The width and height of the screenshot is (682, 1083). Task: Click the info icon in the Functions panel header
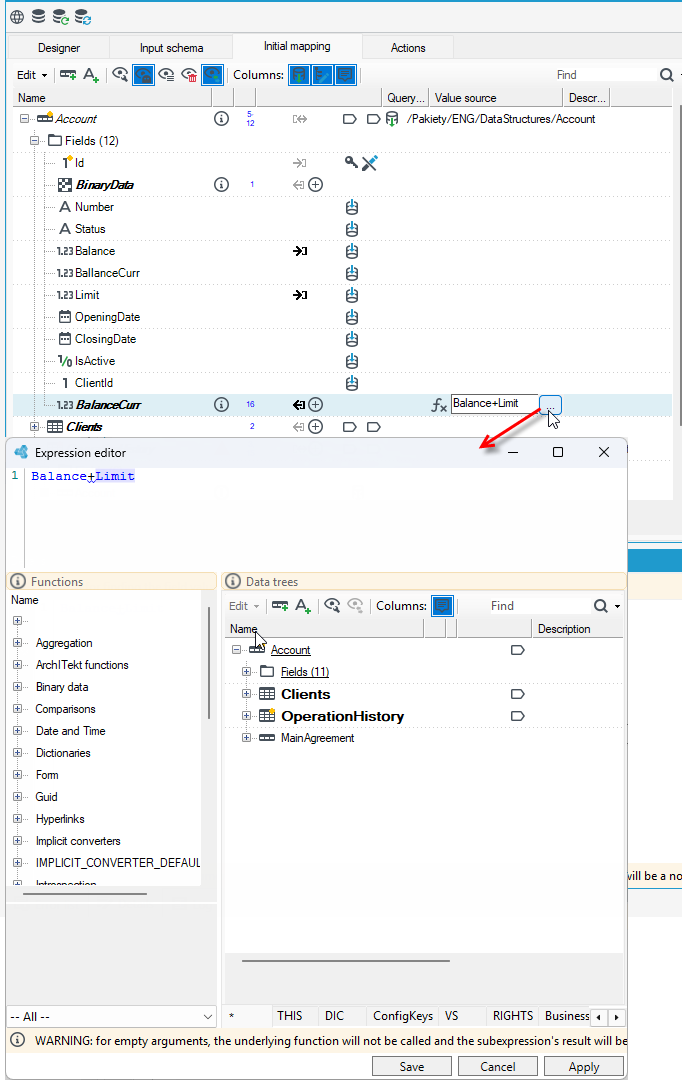pos(19,582)
